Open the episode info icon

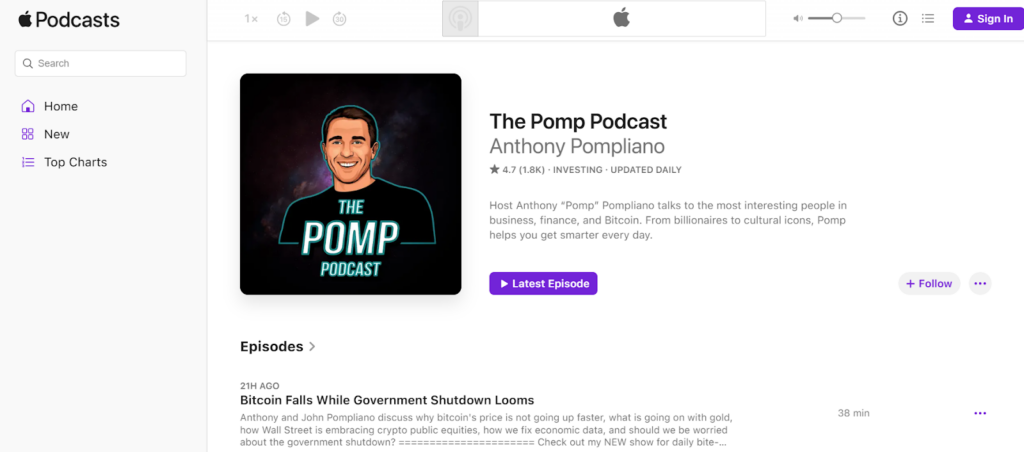pyautogui.click(x=900, y=18)
